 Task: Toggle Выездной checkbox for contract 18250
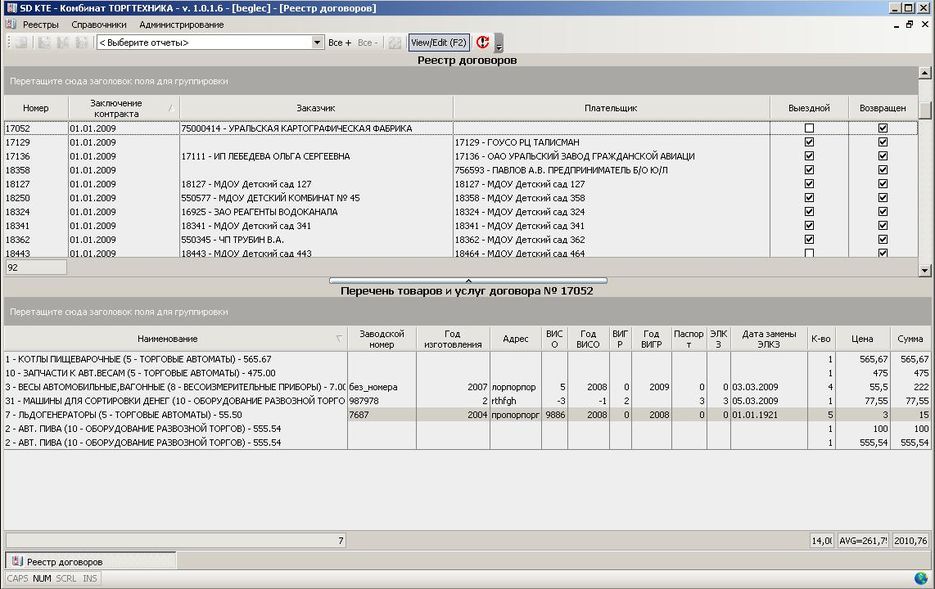click(809, 198)
